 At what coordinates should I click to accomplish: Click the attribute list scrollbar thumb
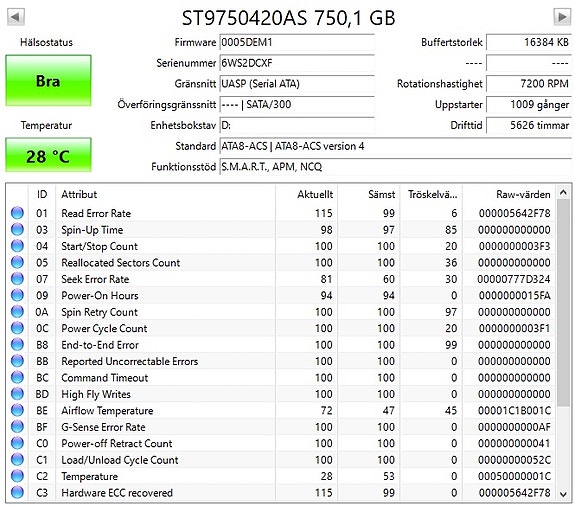(x=563, y=302)
